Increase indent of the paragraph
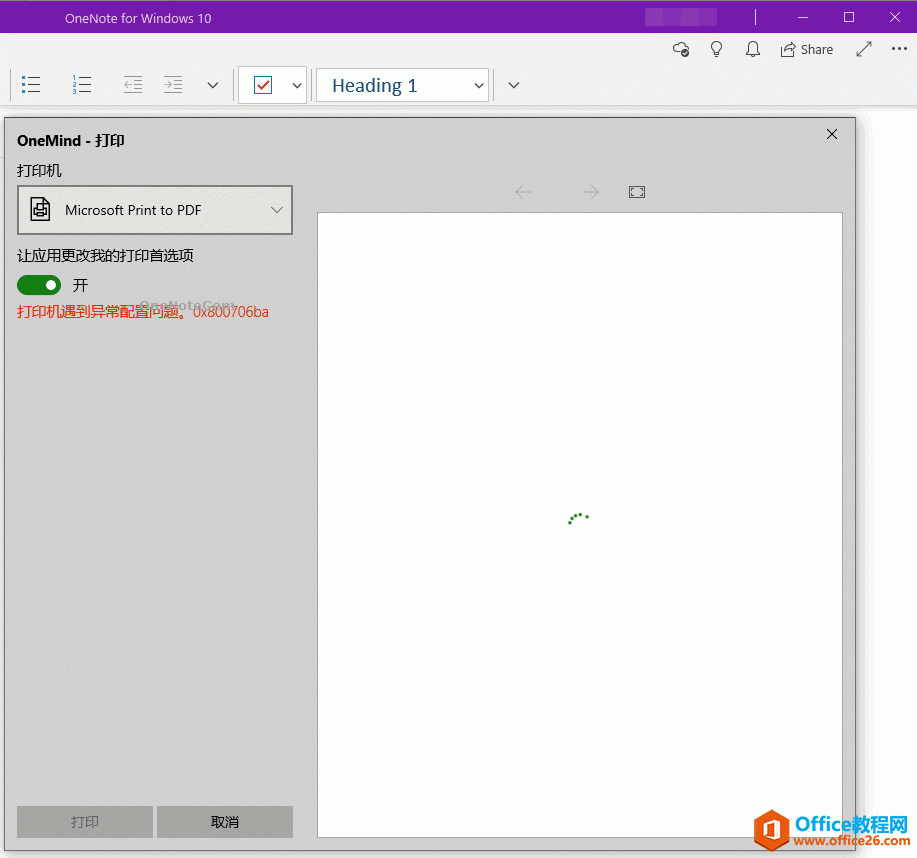 [173, 85]
